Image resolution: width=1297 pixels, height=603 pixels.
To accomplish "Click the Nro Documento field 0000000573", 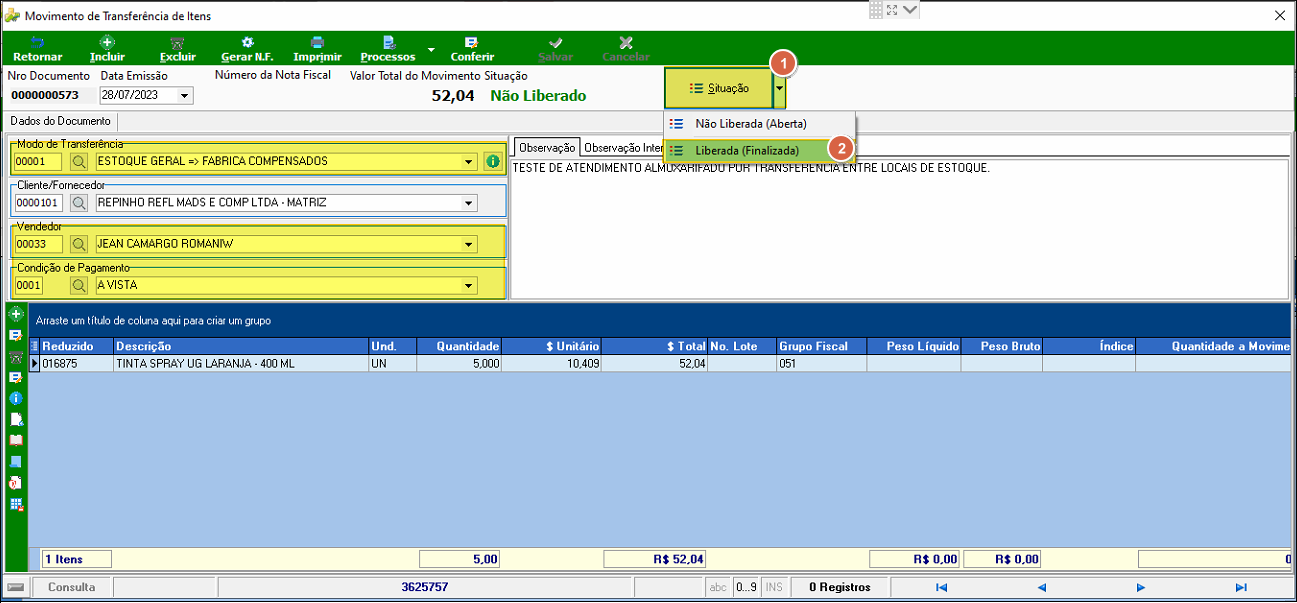I will (52, 96).
